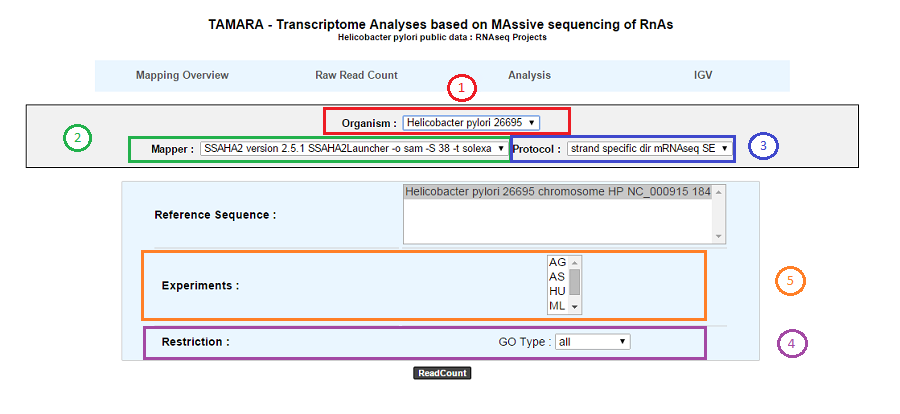Click Experiments list scroll down arrow
Viewport: 900px width, 414px height.
575,307
